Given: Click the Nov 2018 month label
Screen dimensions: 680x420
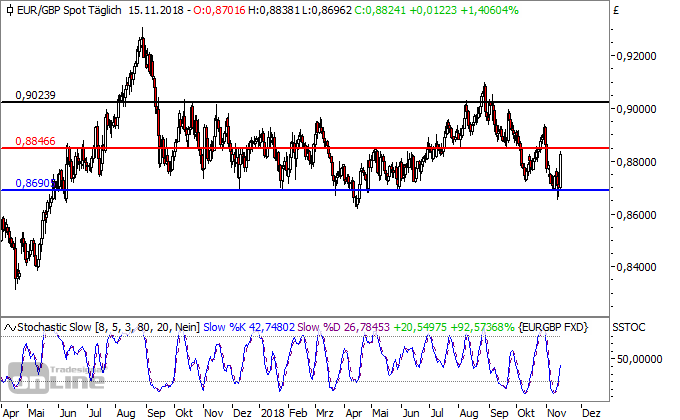Looking at the screenshot, I should (x=557, y=413).
